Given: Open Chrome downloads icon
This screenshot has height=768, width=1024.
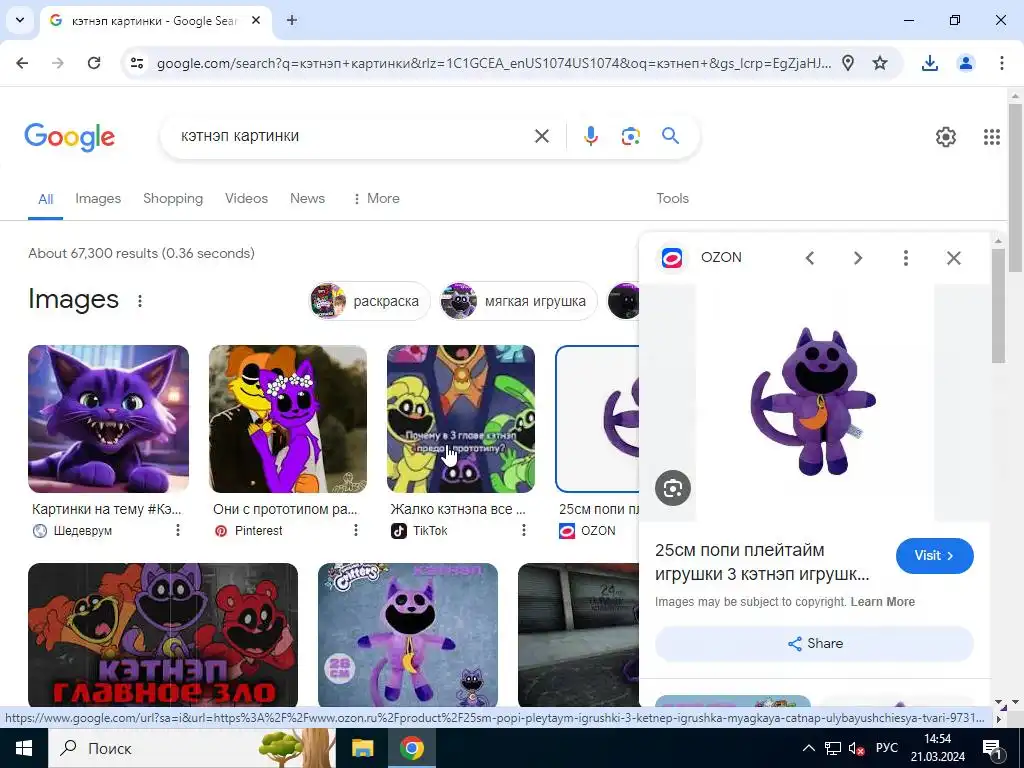Looking at the screenshot, I should tap(929, 63).
